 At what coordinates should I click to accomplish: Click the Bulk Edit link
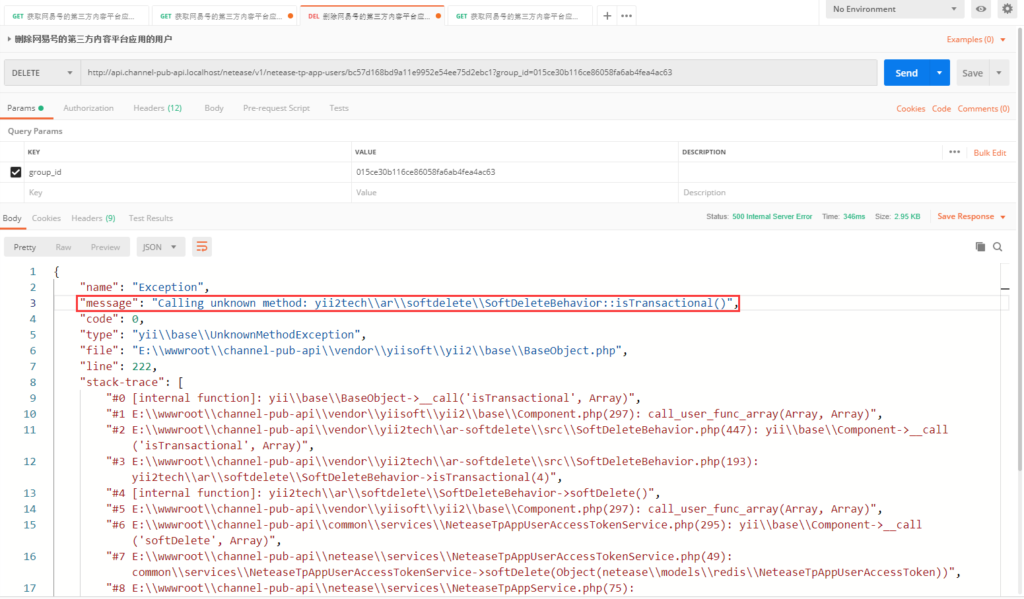[x=990, y=152]
